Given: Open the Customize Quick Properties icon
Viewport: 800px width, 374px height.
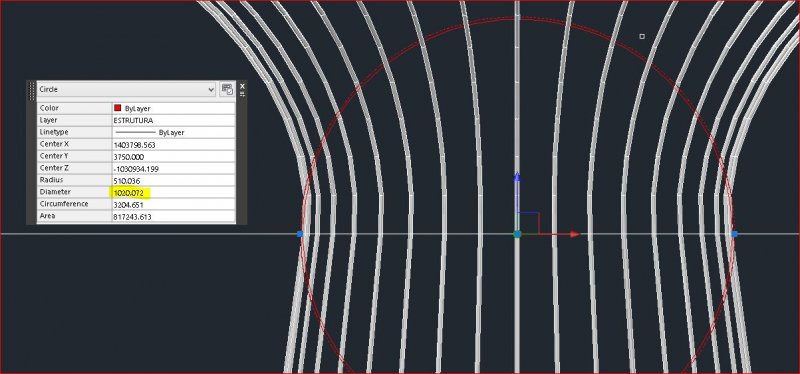Looking at the screenshot, I should 228,89.
